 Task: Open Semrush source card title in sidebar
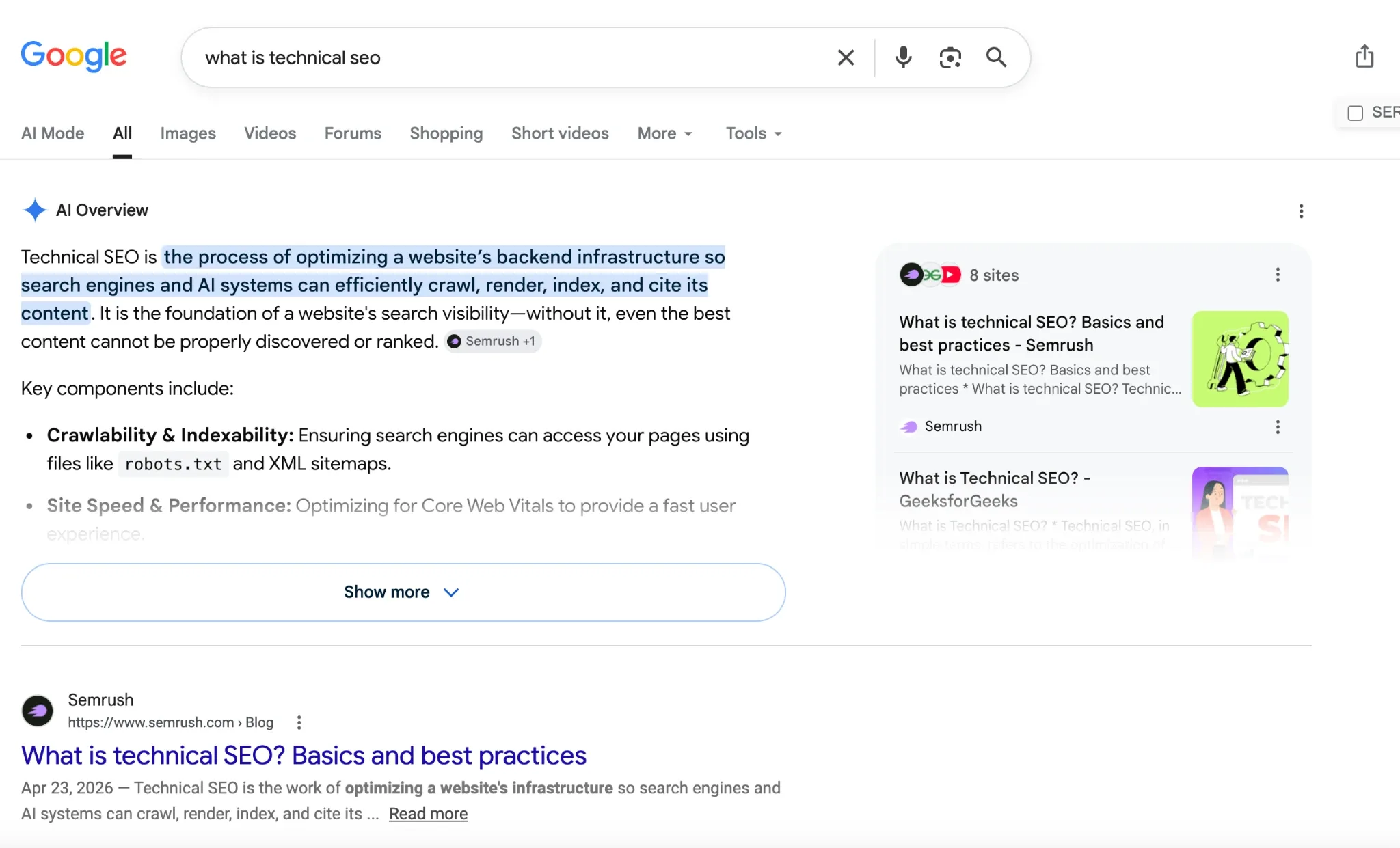(x=1032, y=333)
